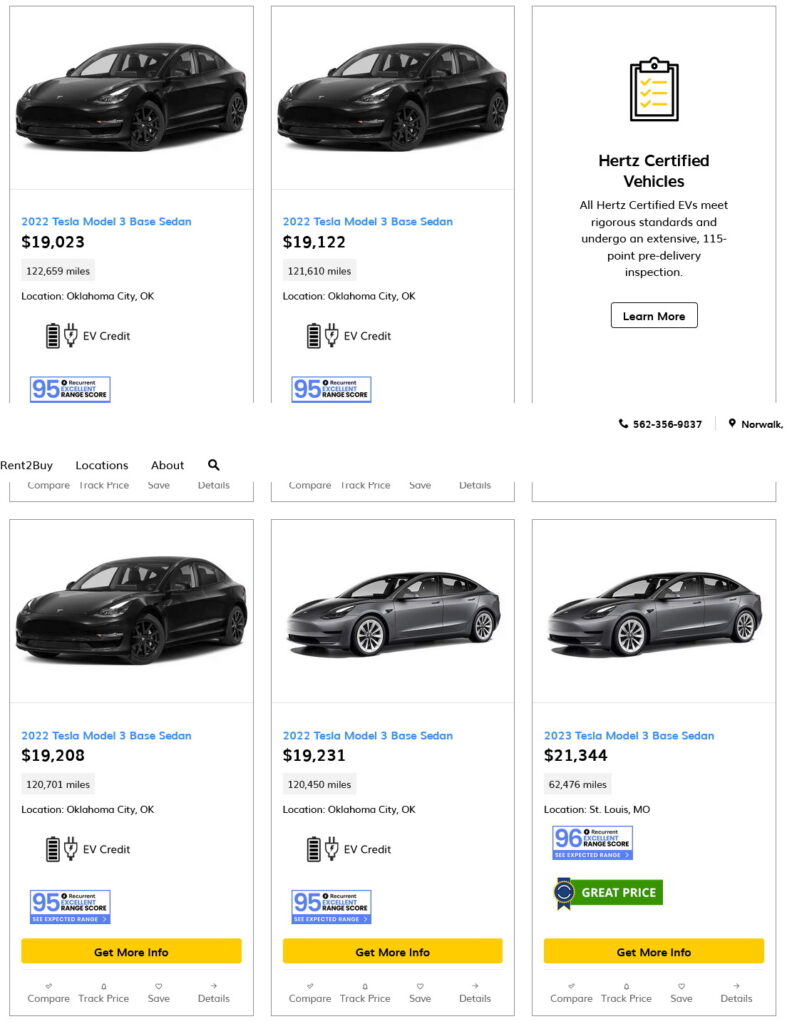This screenshot has width=787, height=1024.
Task: Click the bell icon above Track Price on $19,231 car
Action: click(x=365, y=985)
